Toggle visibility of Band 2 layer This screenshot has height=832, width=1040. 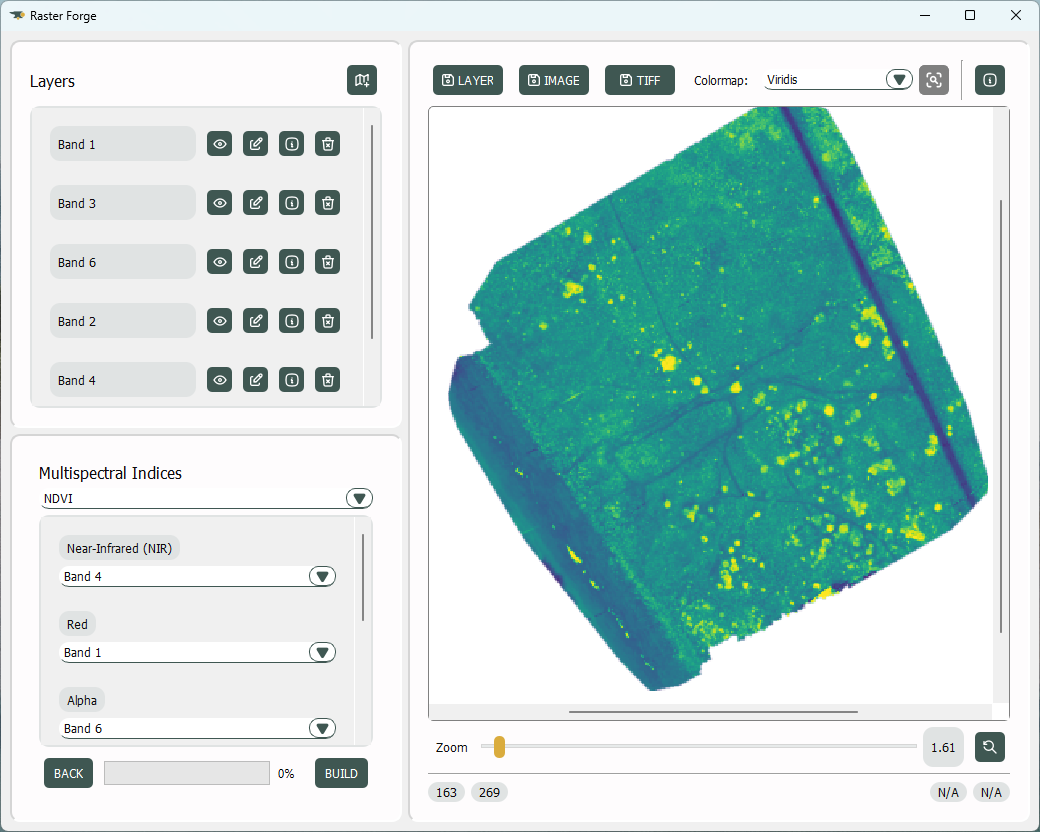220,321
